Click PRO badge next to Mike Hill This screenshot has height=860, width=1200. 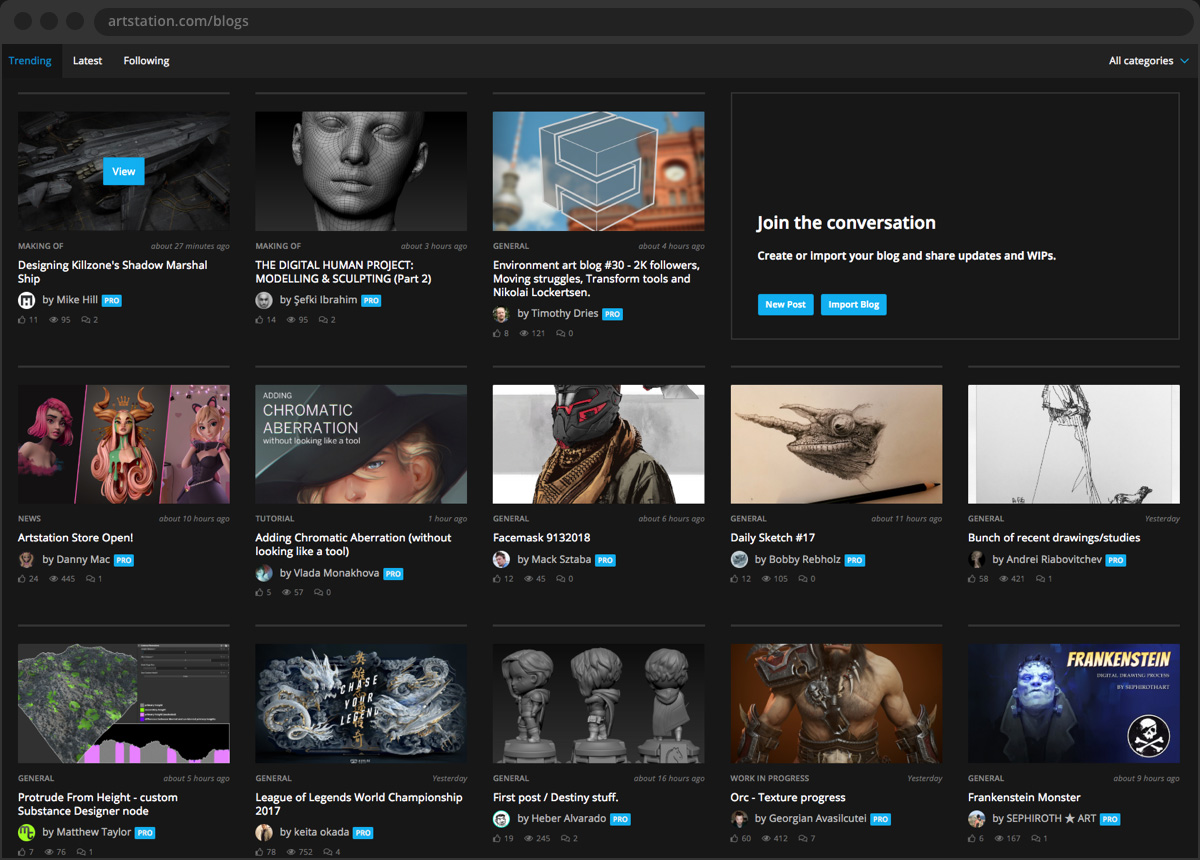coord(111,300)
